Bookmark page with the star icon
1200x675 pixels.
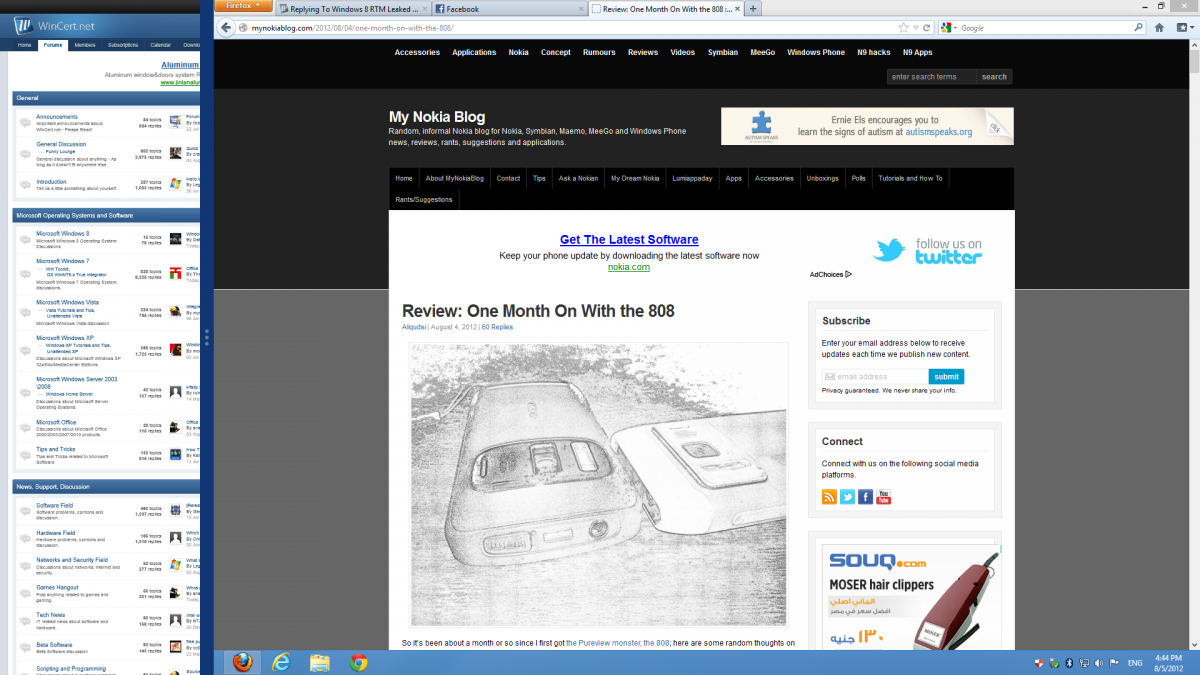click(x=903, y=28)
